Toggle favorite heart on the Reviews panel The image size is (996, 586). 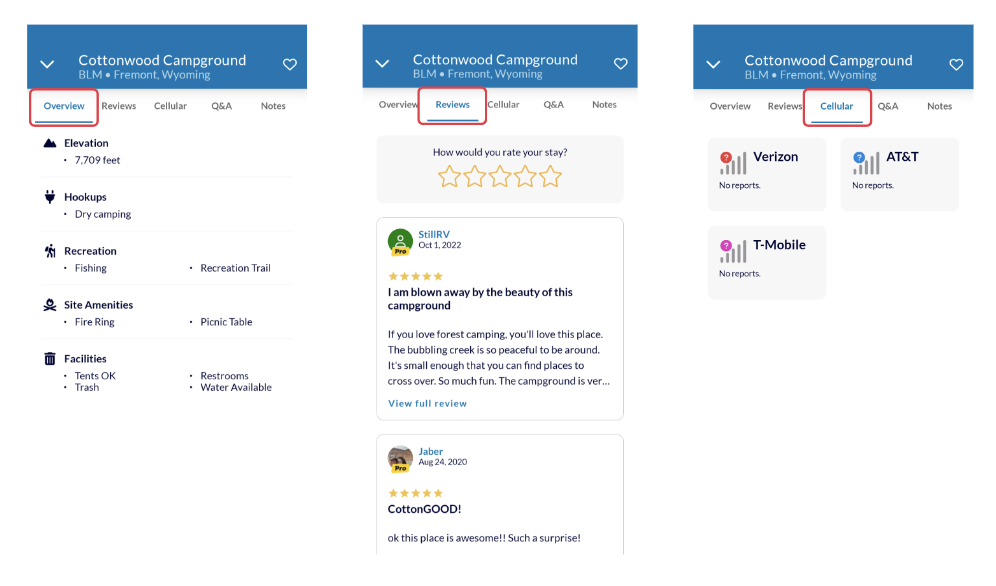pos(620,64)
